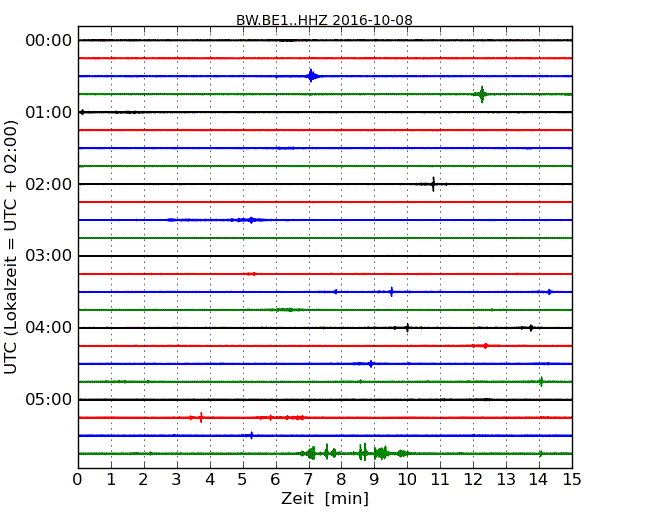The image size is (650, 520).
Task: Click x-axis tick label 5
Action: 243,479
